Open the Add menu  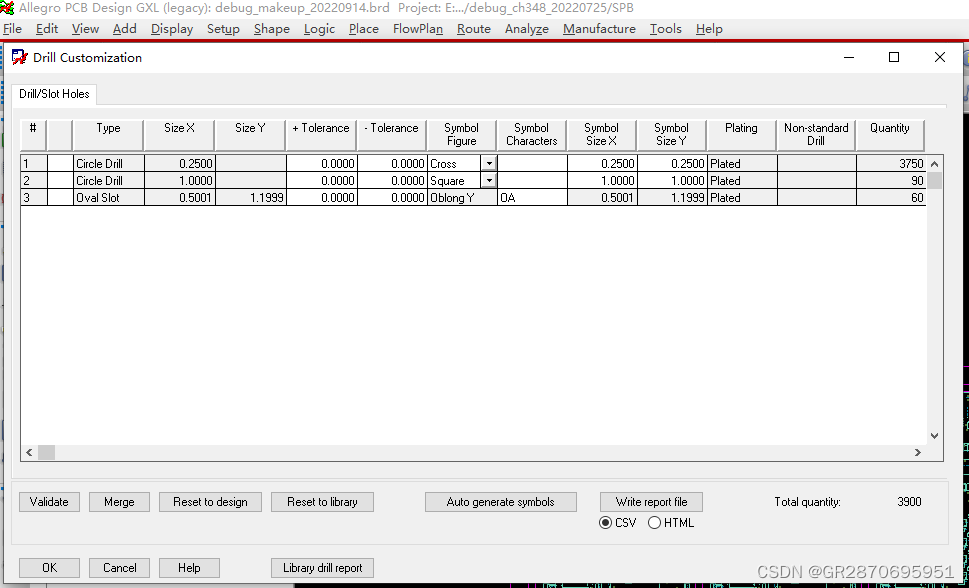coord(124,29)
